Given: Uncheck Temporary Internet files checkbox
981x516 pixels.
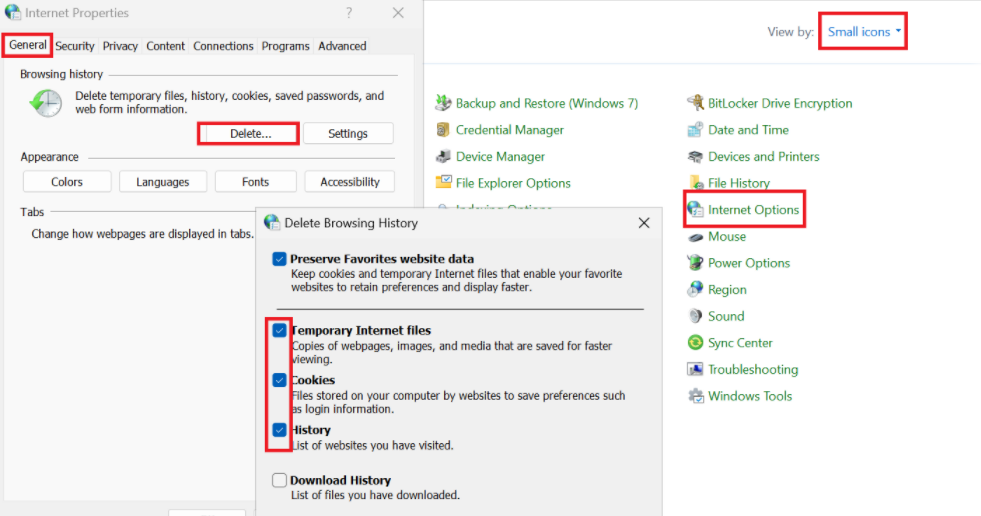Looking at the screenshot, I should (x=279, y=330).
